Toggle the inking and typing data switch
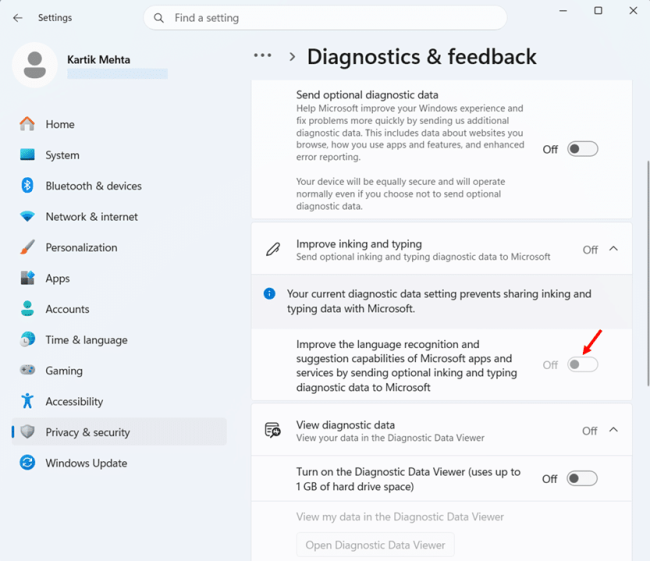The width and height of the screenshot is (650, 561). tap(582, 364)
